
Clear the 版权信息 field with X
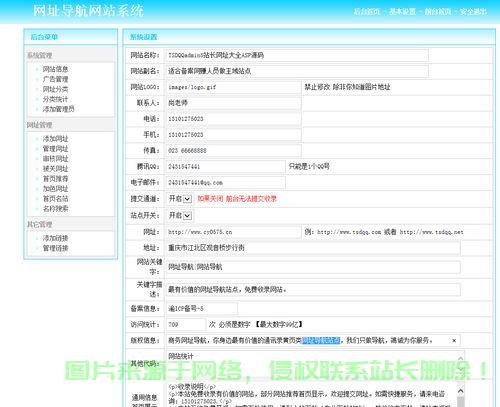click(x=454, y=340)
